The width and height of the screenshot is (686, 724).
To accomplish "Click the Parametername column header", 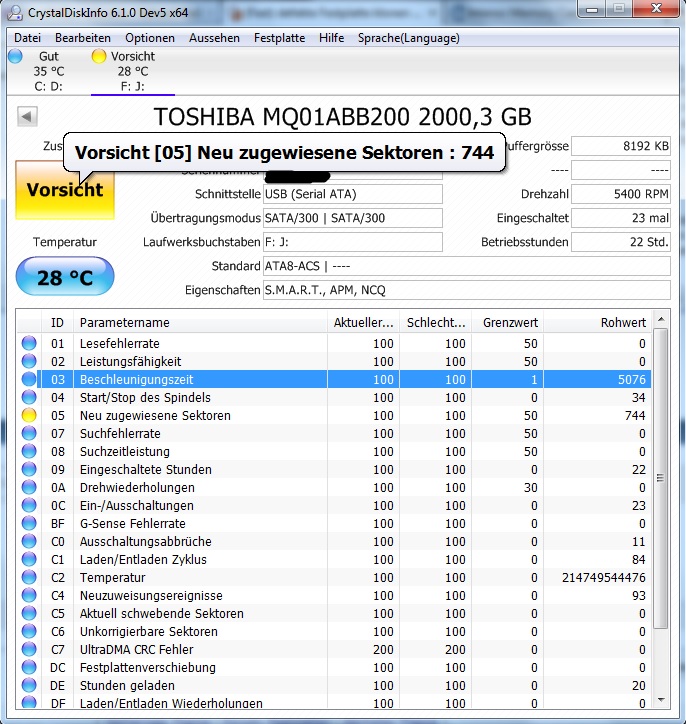I will coord(200,322).
